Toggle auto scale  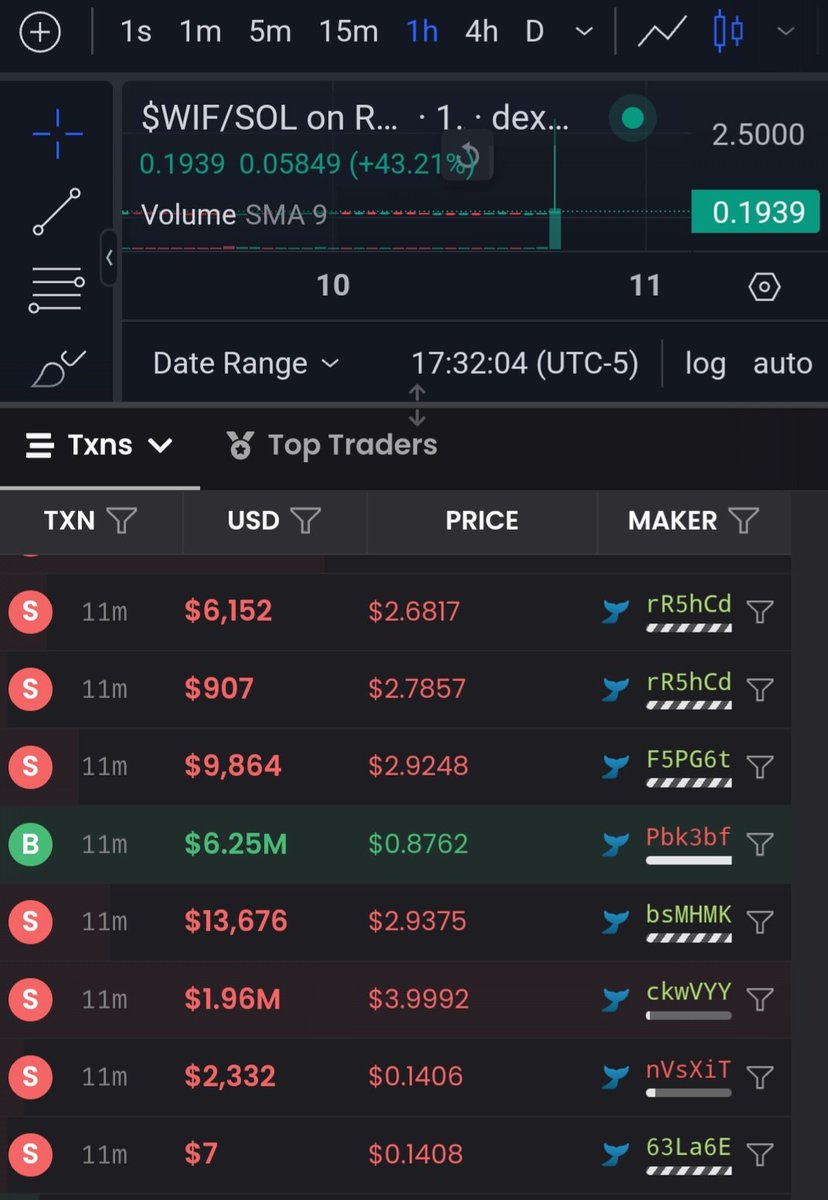coord(782,363)
